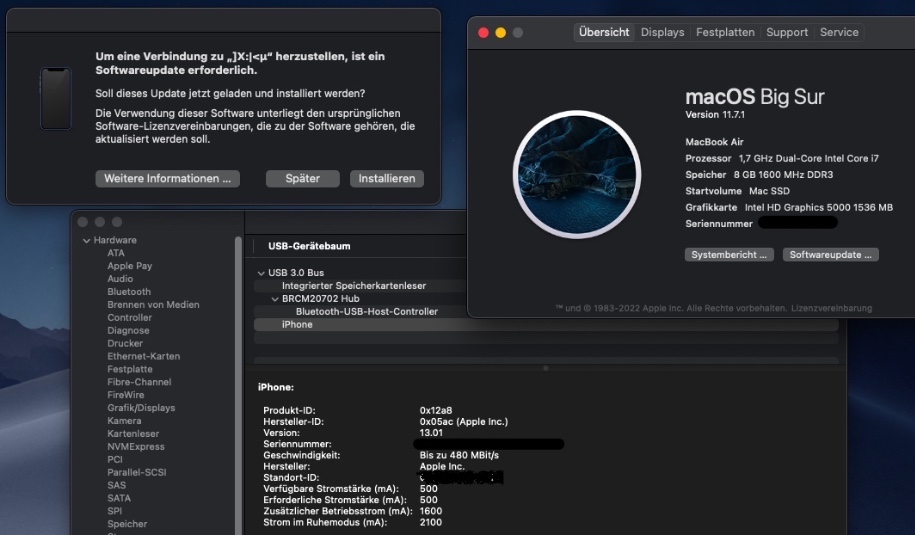Open the Festplatten tab
Screen dimensions: 915x535
pyautogui.click(x=725, y=32)
